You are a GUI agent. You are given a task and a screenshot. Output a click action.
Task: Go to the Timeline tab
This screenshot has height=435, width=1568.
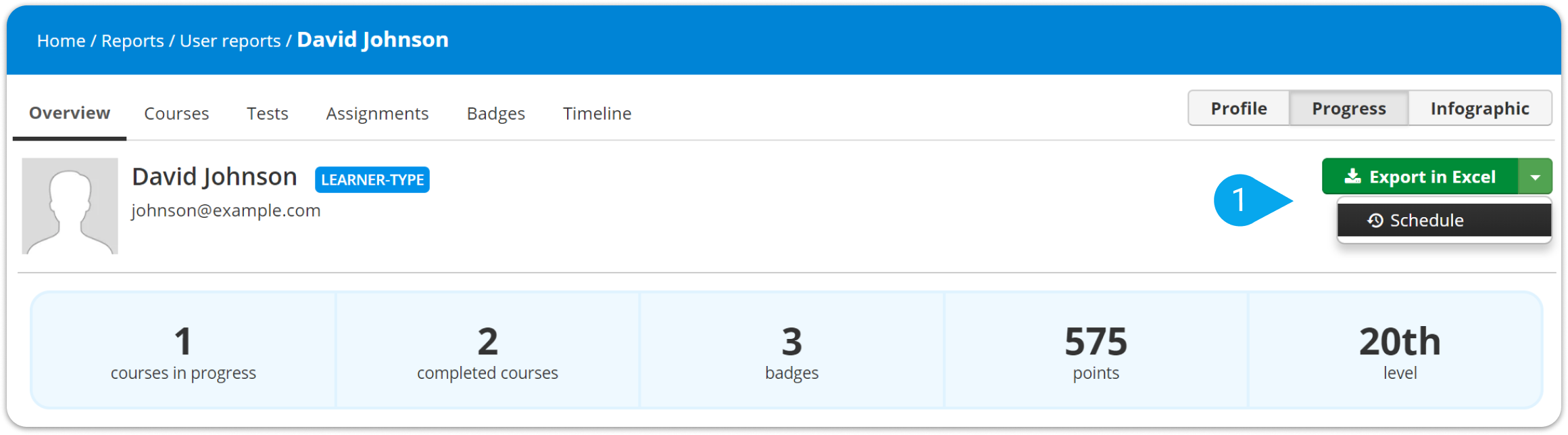tap(597, 114)
